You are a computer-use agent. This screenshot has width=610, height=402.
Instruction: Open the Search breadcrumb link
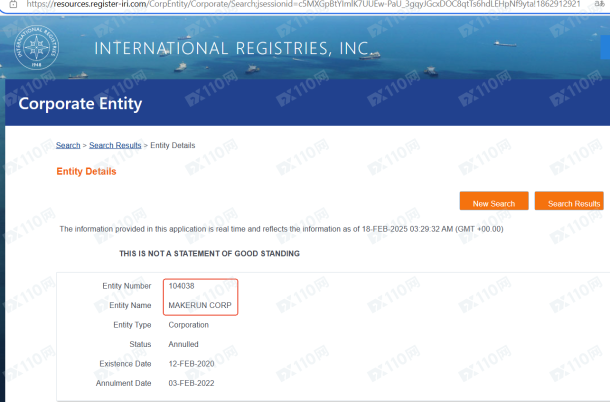(x=68, y=145)
